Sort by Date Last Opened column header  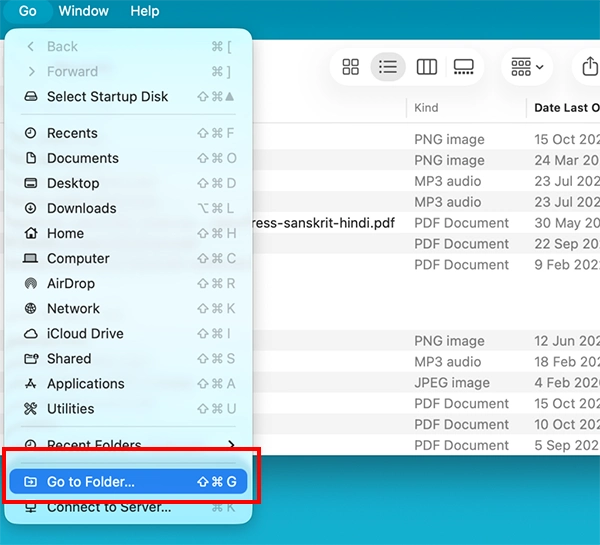(x=567, y=108)
